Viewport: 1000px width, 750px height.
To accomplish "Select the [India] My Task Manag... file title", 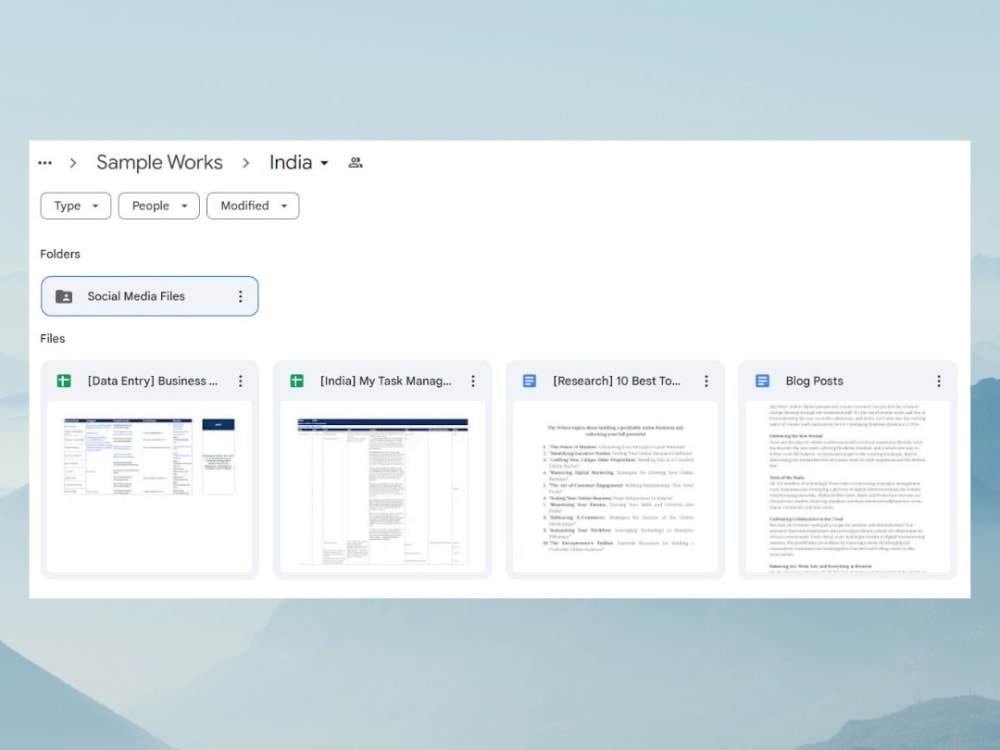I will click(x=386, y=381).
